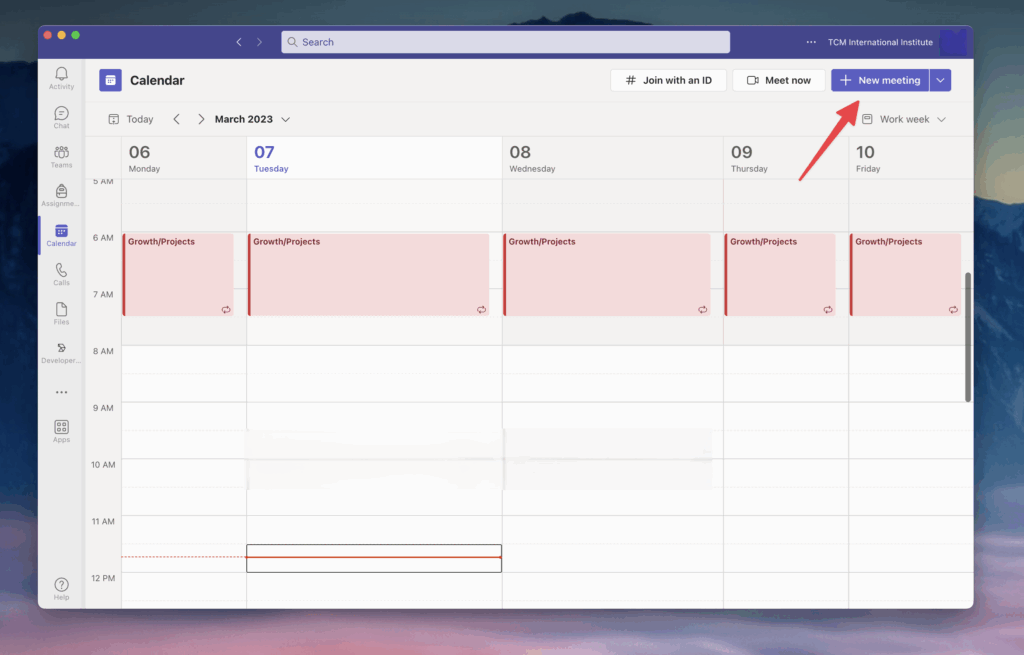Go to the next week arrow
Viewport: 1024px width, 655px height.
click(x=201, y=119)
